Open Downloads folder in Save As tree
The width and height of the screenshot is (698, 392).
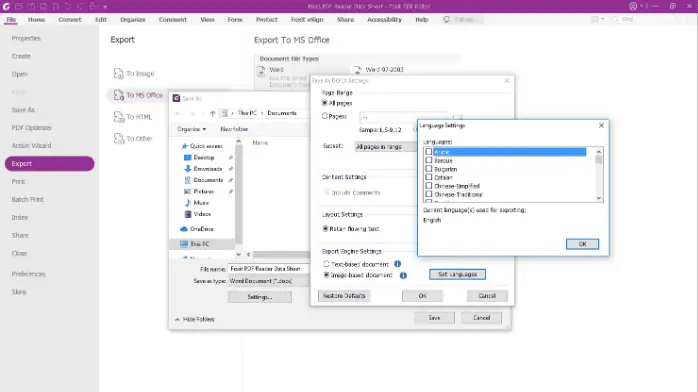[x=203, y=169]
